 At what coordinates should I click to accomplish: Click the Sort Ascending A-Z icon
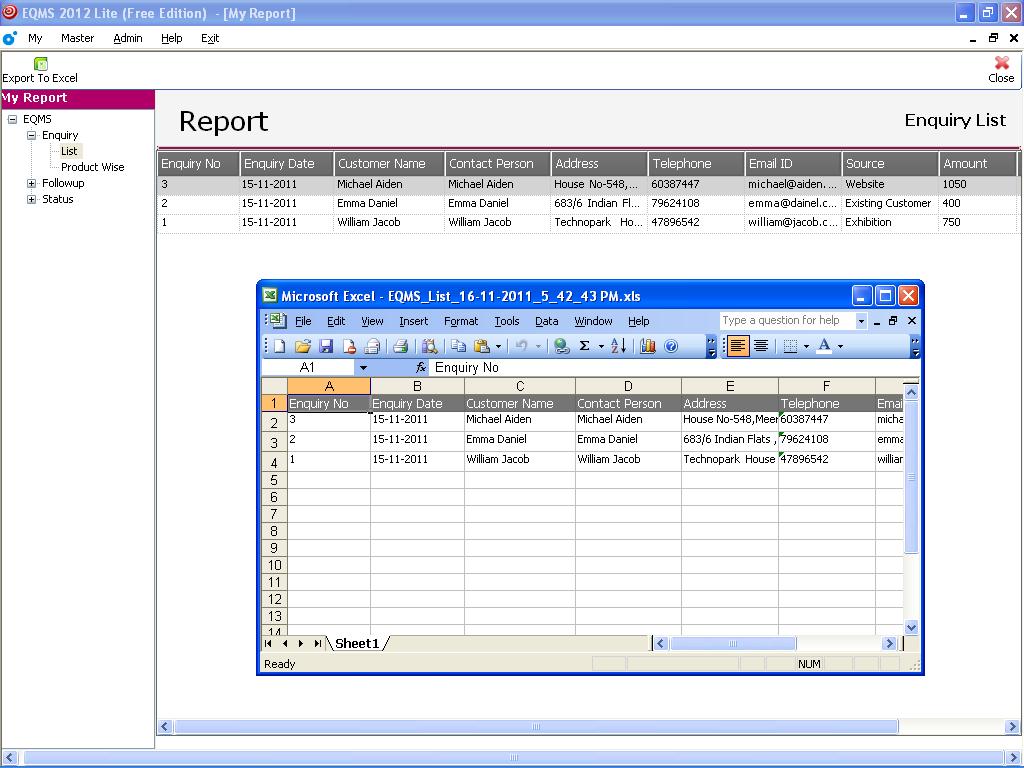(x=618, y=346)
